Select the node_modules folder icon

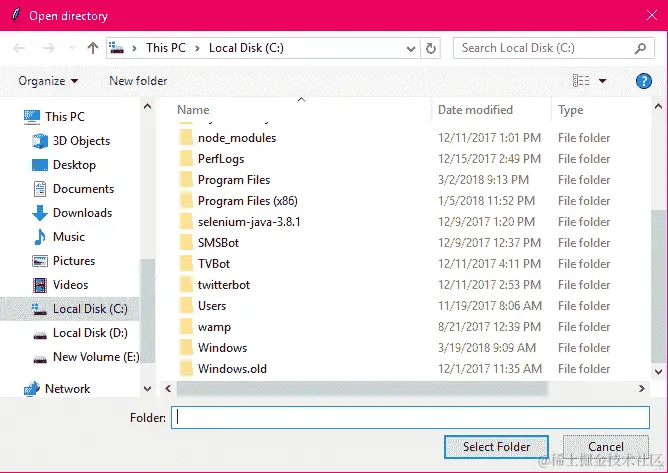186,138
